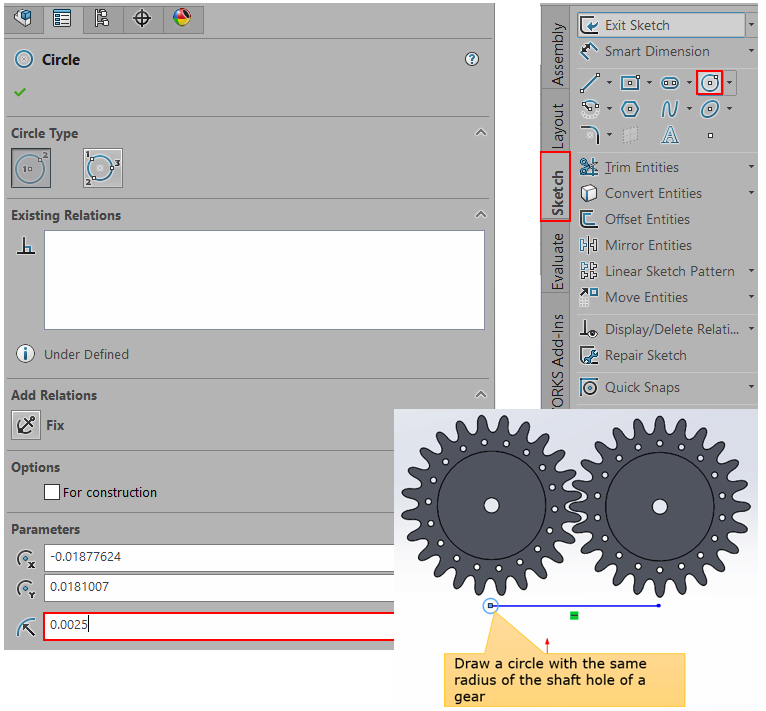This screenshot has width=766, height=711.
Task: Click the center shaft hole of right gear
Action: 660,506
